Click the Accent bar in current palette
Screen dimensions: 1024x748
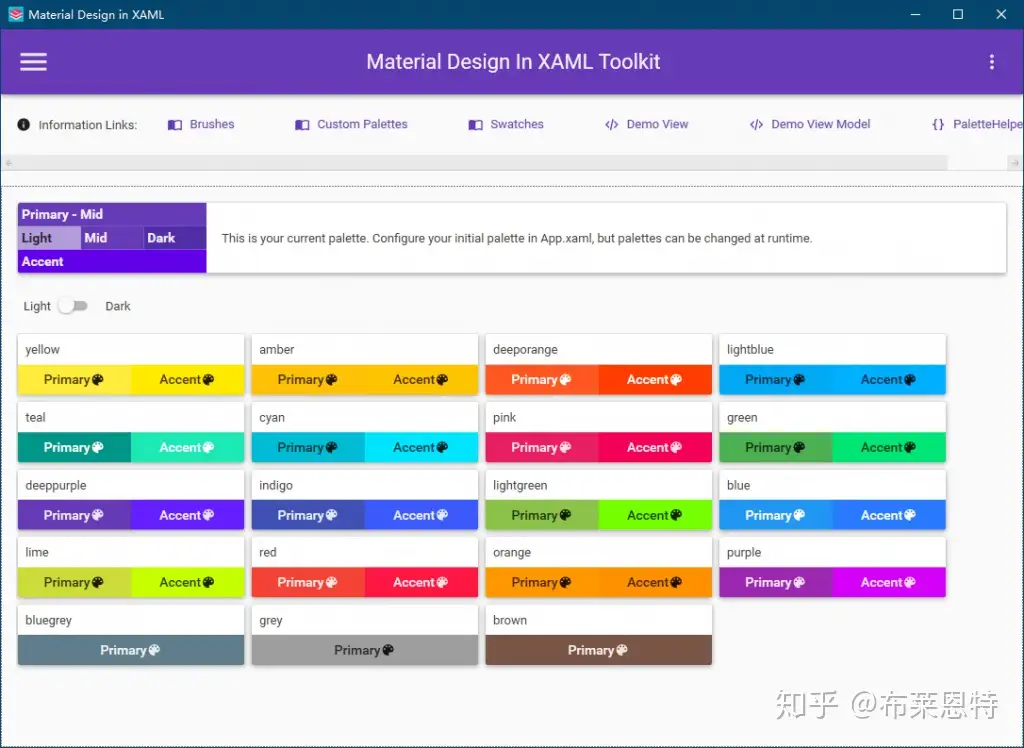click(x=112, y=261)
